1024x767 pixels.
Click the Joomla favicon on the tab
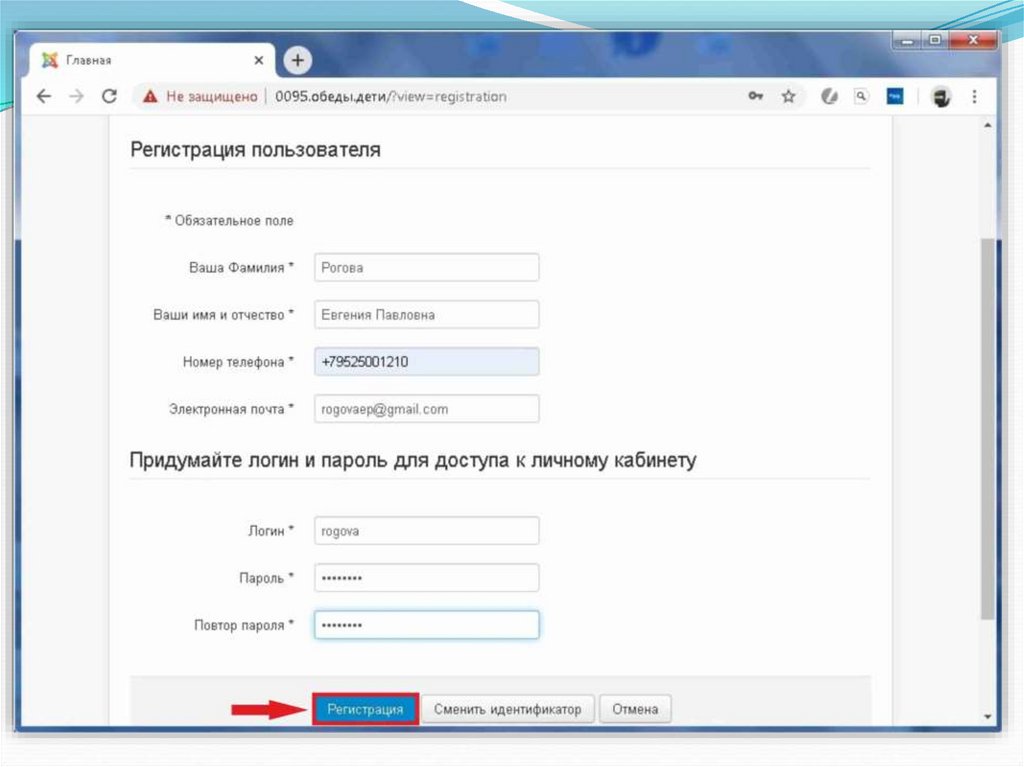(50, 60)
